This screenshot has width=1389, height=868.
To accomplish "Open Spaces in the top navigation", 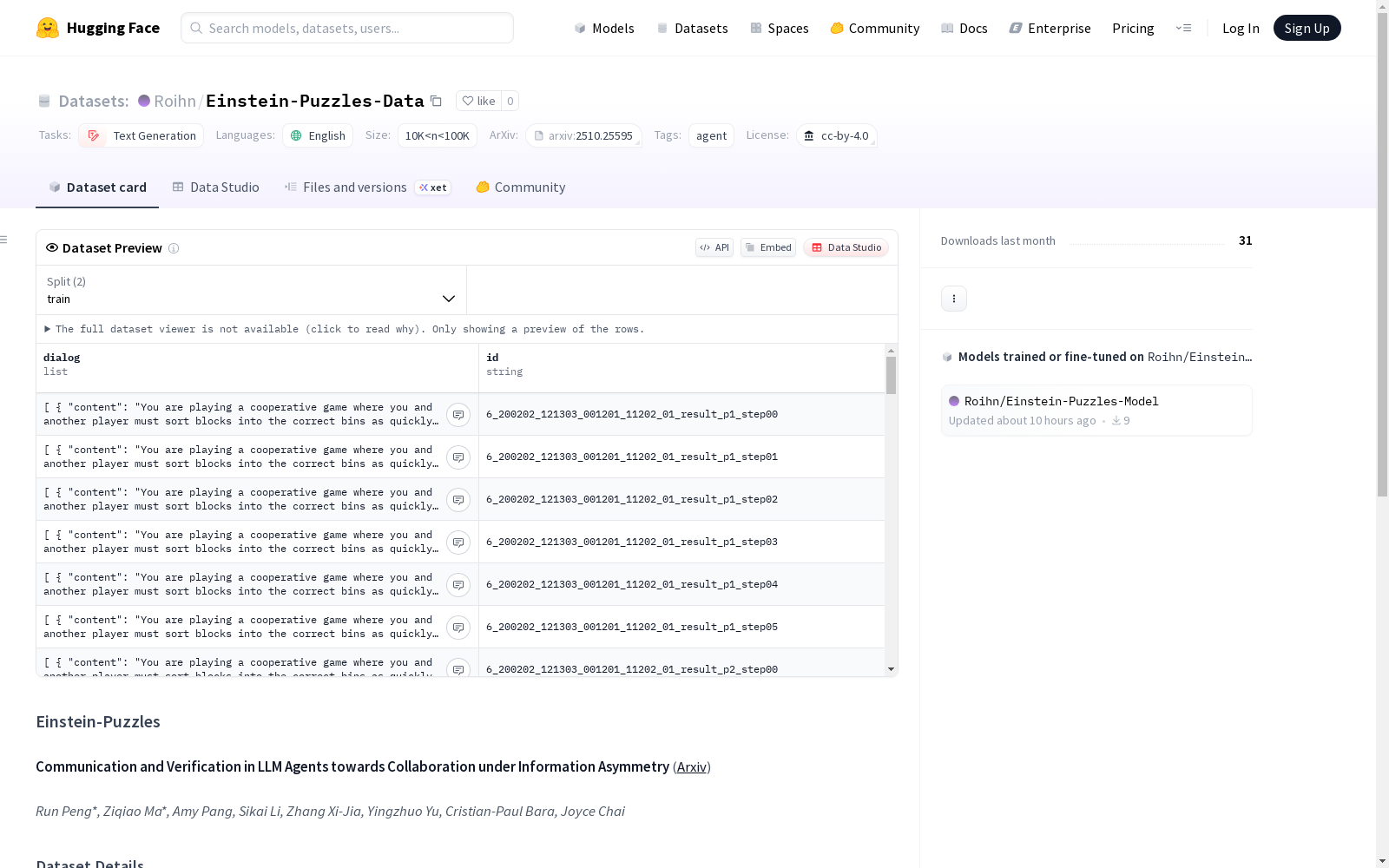I will (780, 28).
